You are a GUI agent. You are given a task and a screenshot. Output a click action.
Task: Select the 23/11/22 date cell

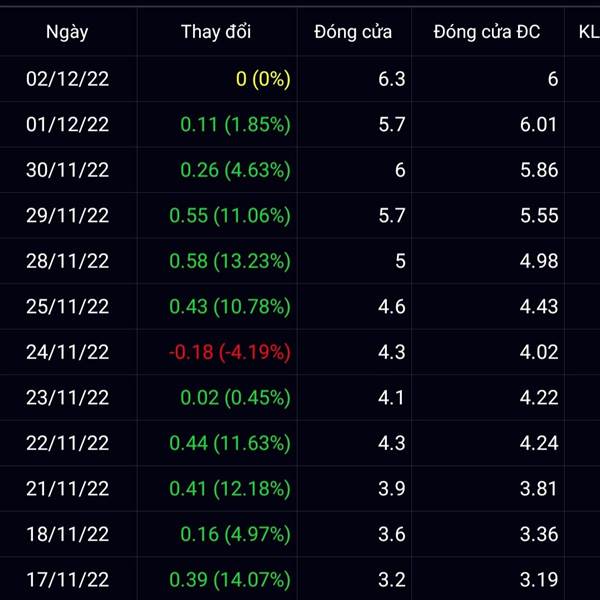[68, 397]
